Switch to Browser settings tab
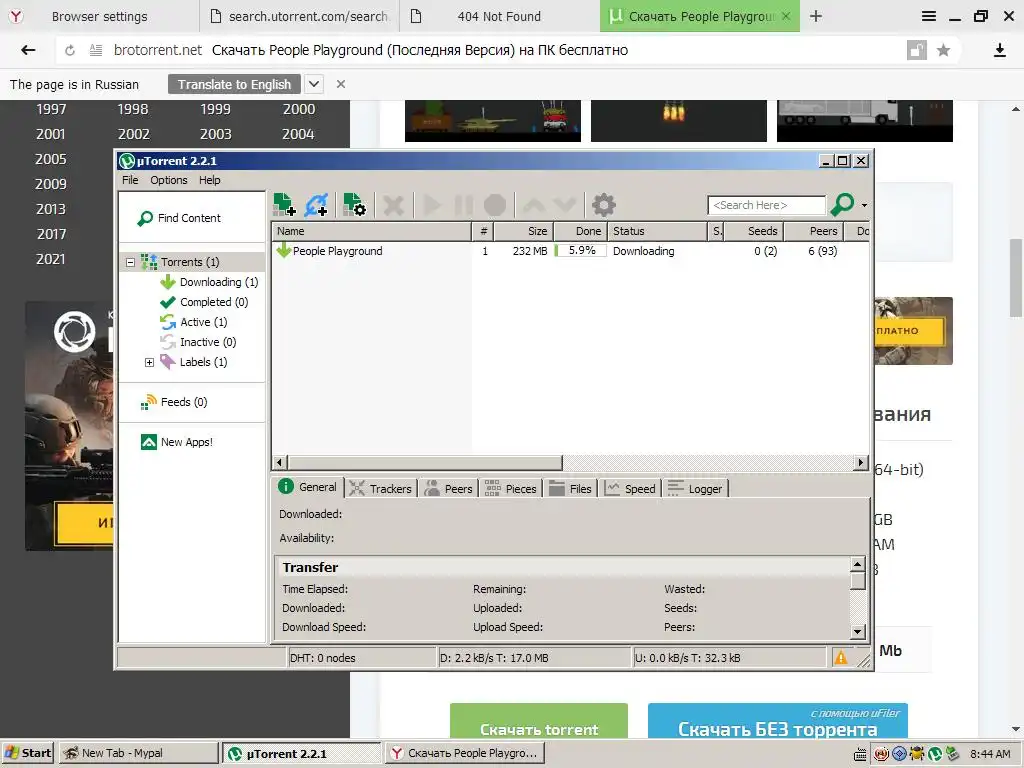This screenshot has width=1024, height=768. pyautogui.click(x=99, y=16)
